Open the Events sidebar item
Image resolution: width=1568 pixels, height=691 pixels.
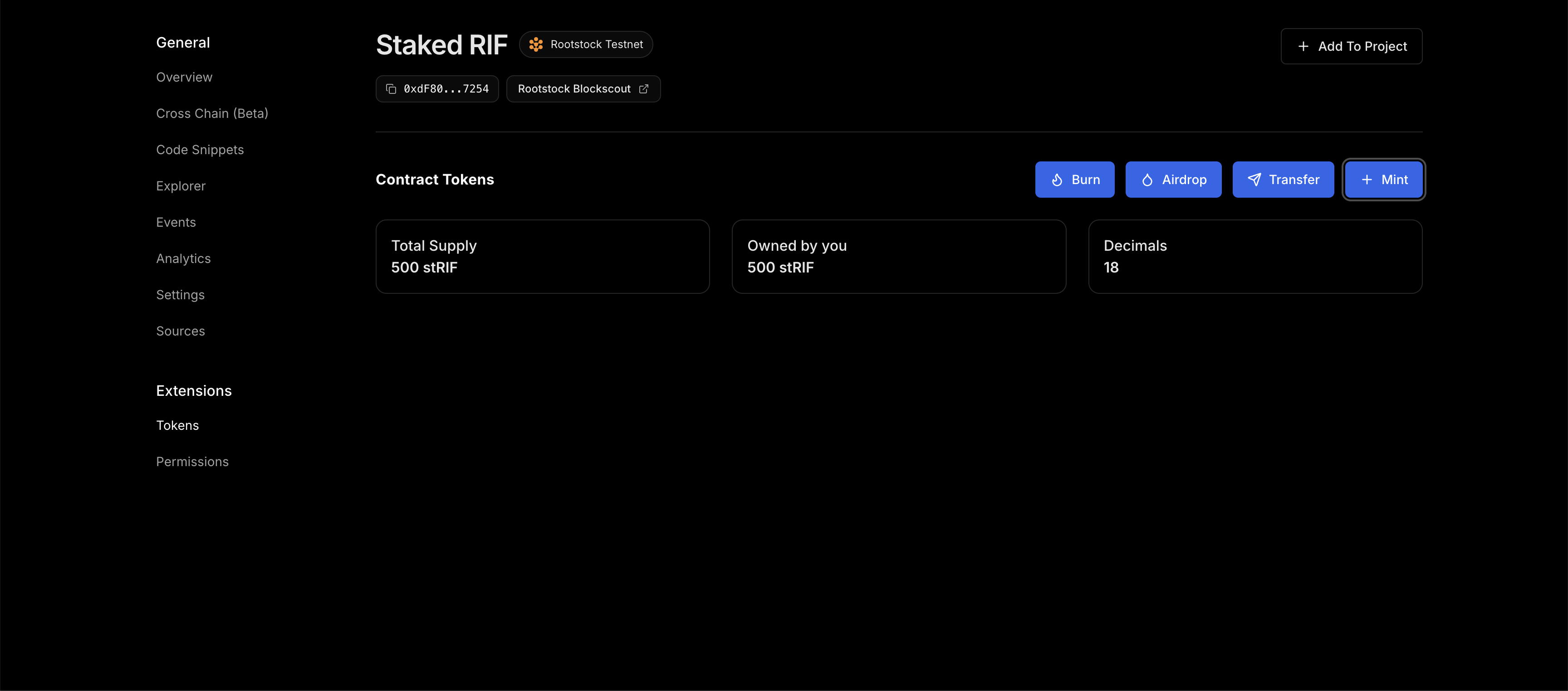coord(176,223)
